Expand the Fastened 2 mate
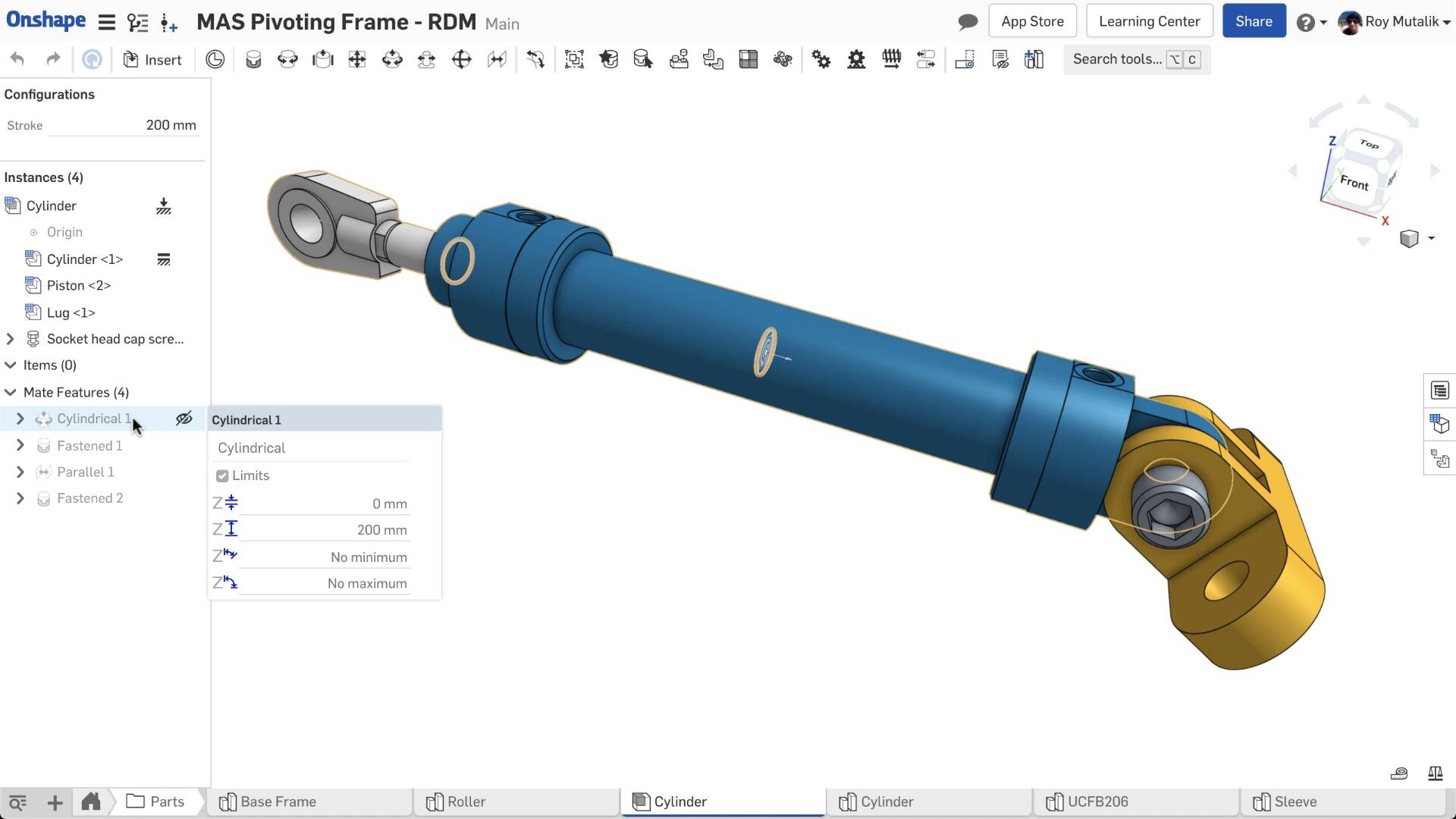Screen dimensions: 1456x819 pos(20,498)
